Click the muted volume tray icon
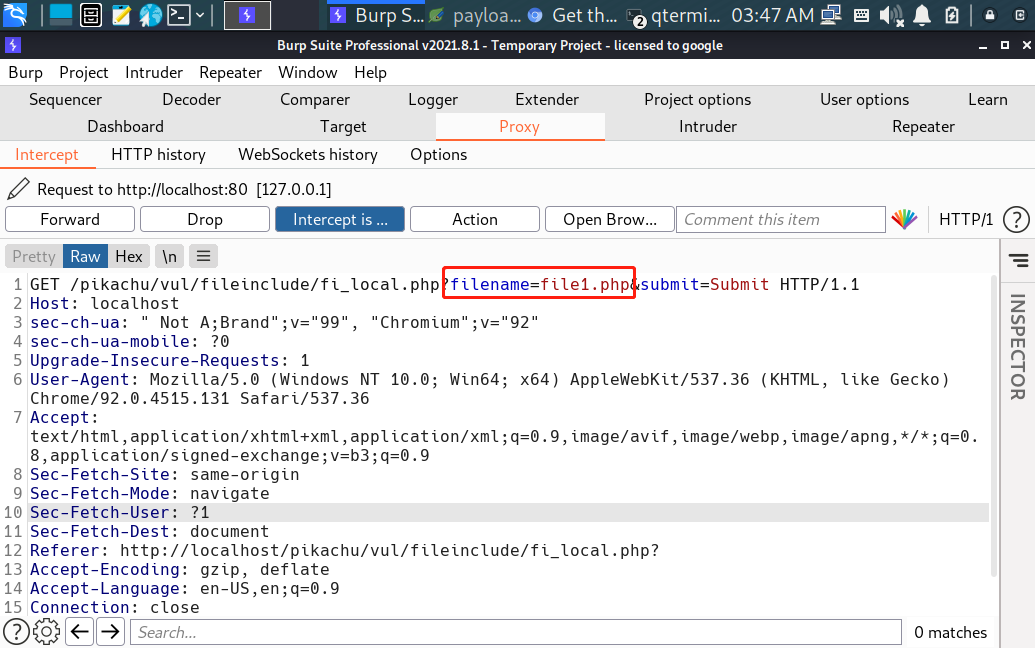This screenshot has height=648, width=1035. [891, 15]
